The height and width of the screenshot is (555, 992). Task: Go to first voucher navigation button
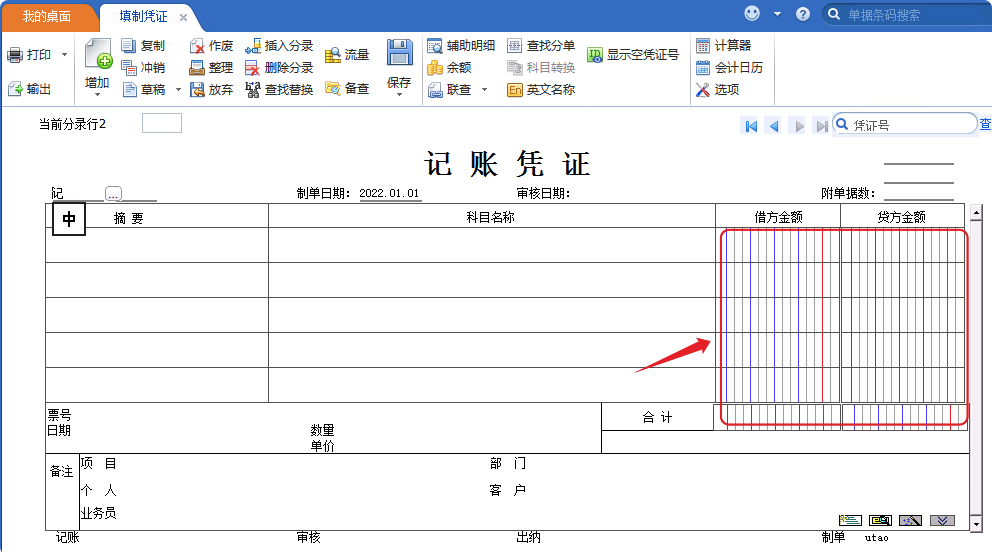tap(751, 127)
